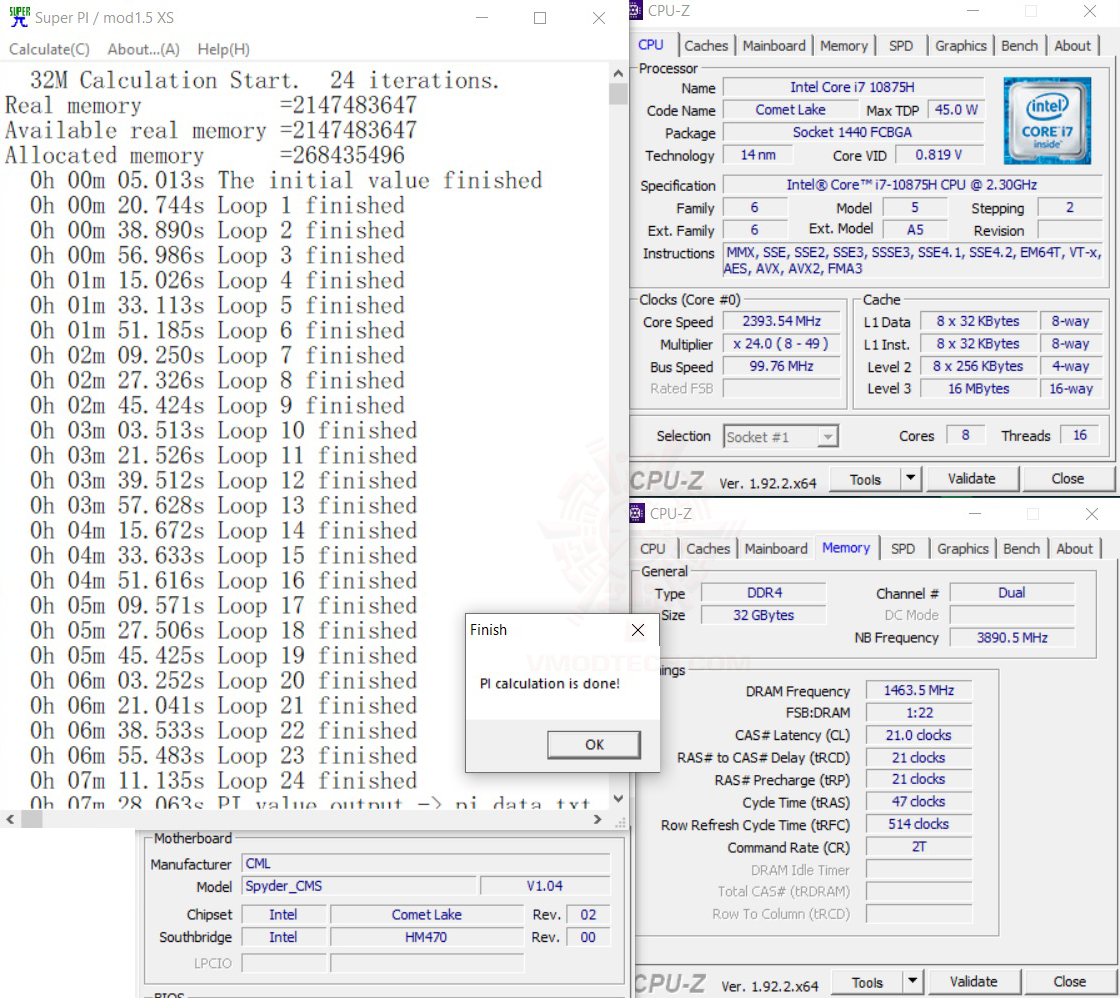
Task: Switch to Bench tab in top CPU-Z
Action: 1019,46
